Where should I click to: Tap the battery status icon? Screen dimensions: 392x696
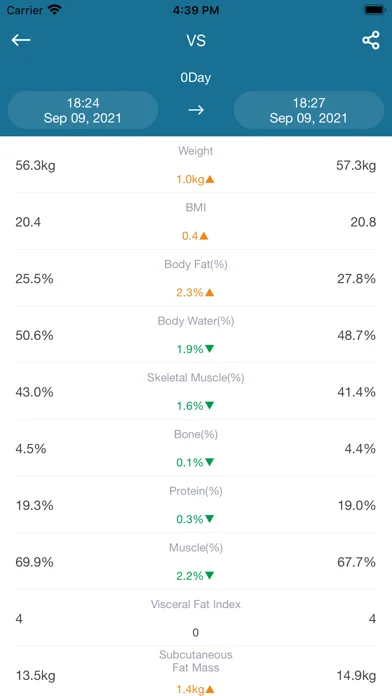[374, 10]
